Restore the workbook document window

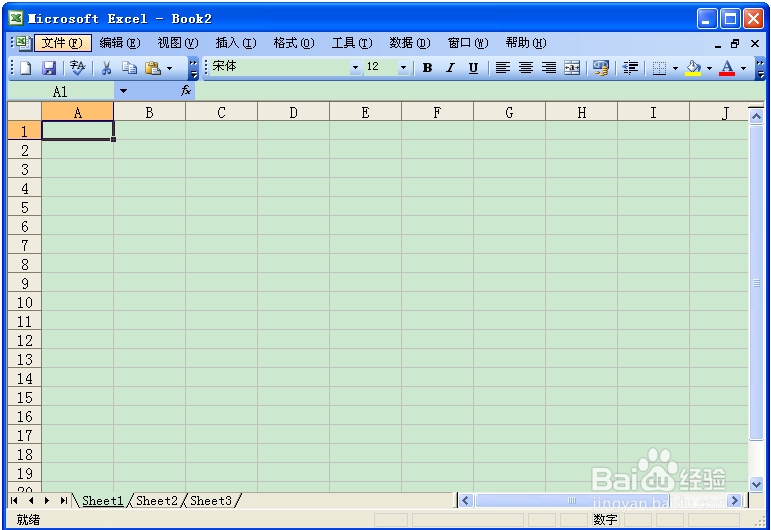[x=736, y=44]
